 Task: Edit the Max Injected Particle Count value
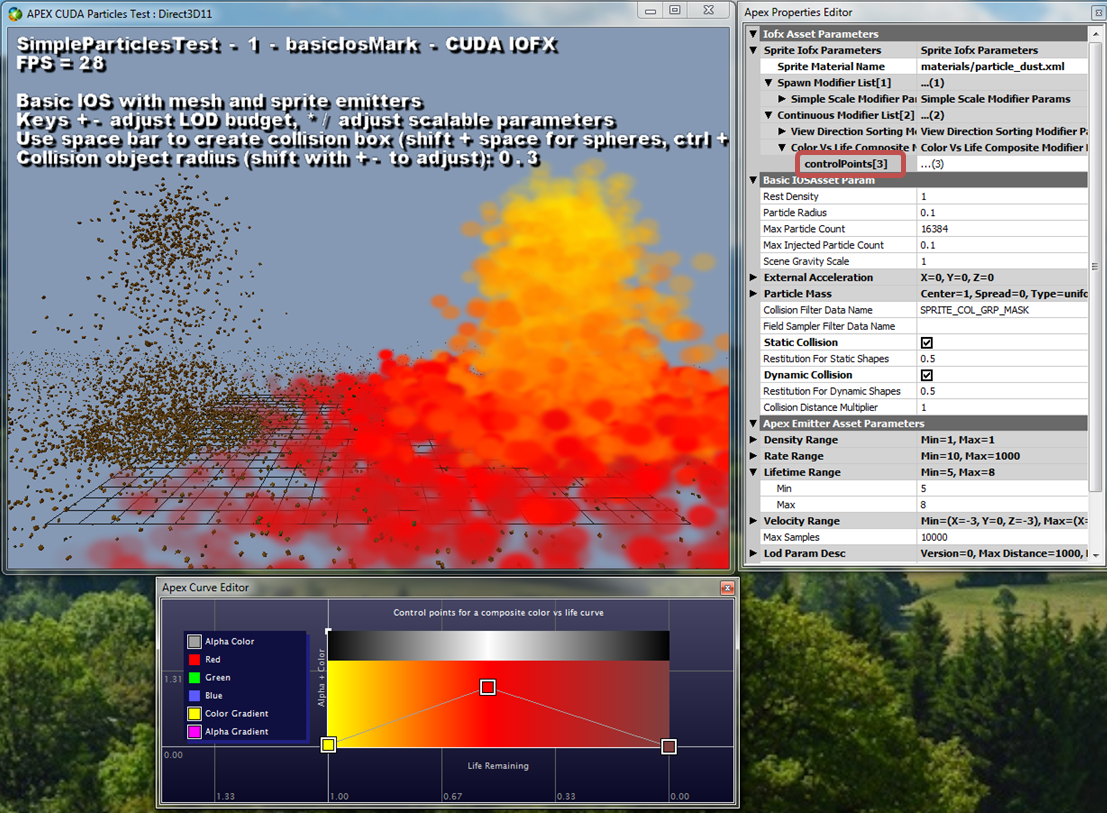[1003, 245]
